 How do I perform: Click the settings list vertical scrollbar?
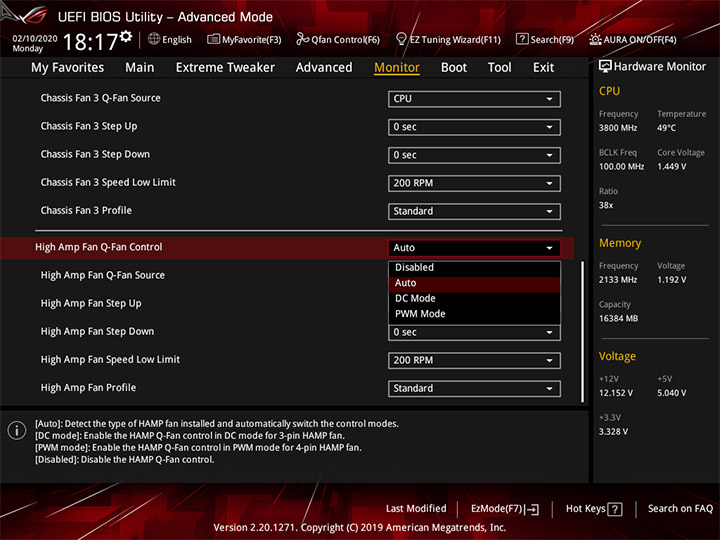(x=583, y=332)
